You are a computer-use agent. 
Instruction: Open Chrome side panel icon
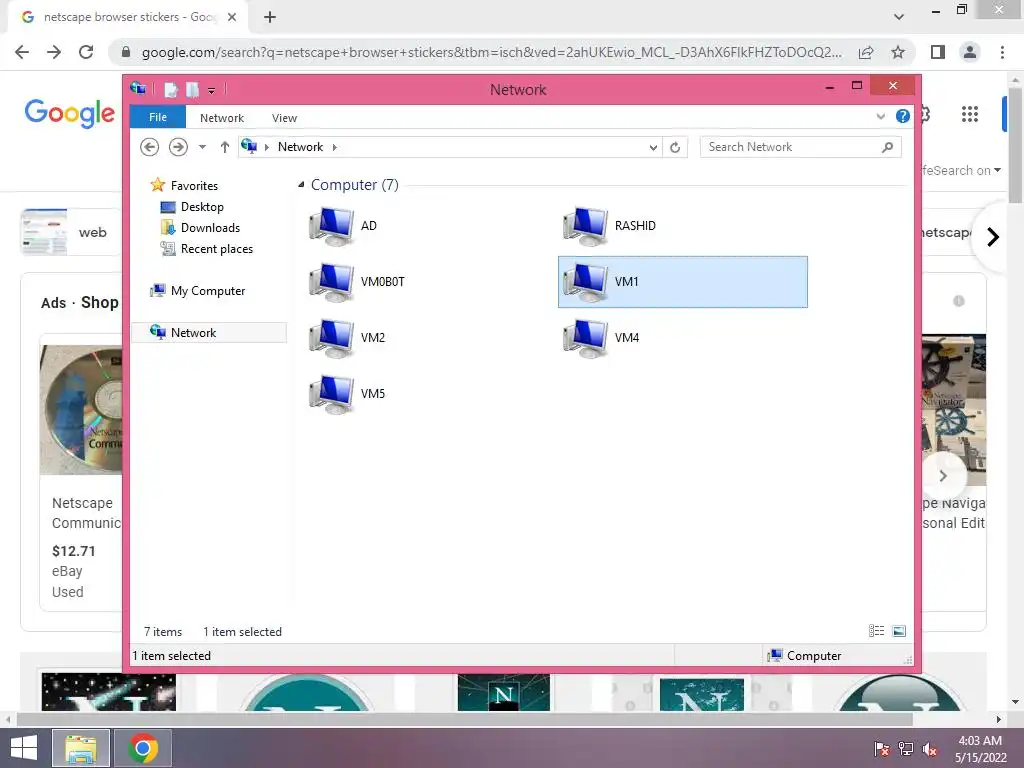click(x=938, y=52)
